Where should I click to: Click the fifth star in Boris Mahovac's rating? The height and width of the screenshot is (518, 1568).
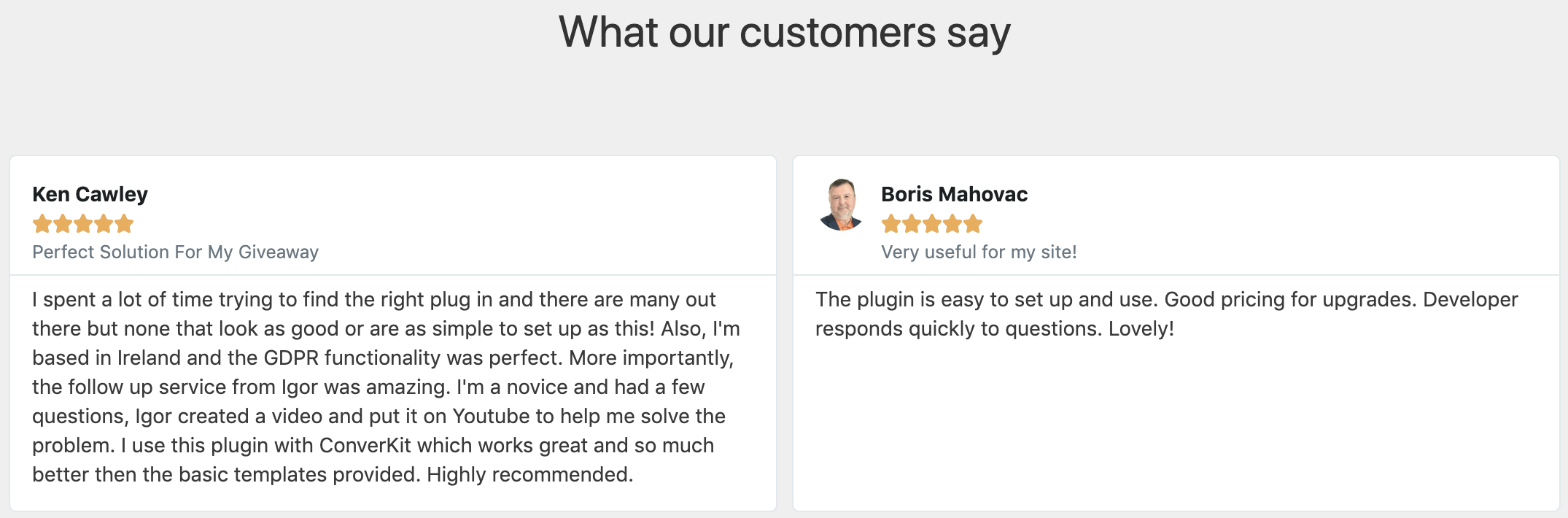point(973,223)
